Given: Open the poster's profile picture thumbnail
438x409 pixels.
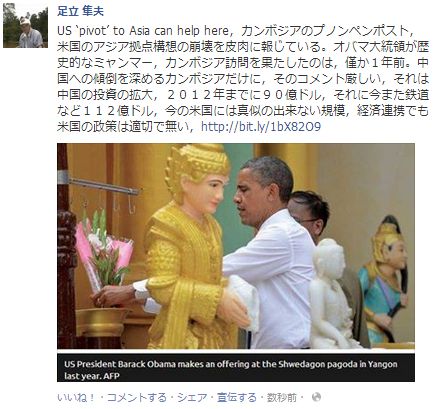Looking at the screenshot, I should pos(25,26).
